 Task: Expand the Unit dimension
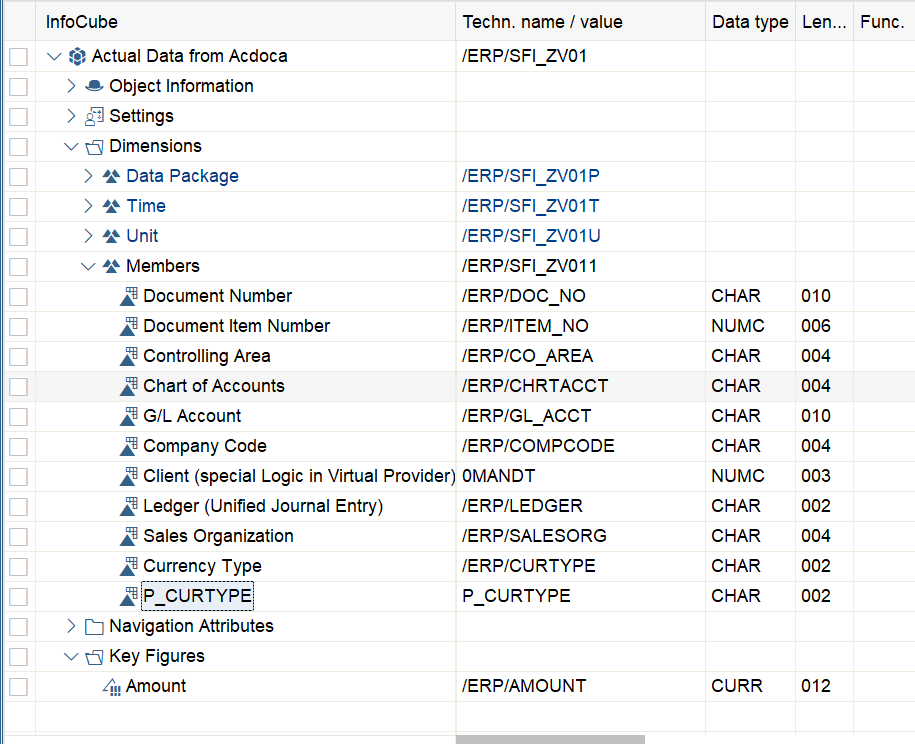click(88, 236)
